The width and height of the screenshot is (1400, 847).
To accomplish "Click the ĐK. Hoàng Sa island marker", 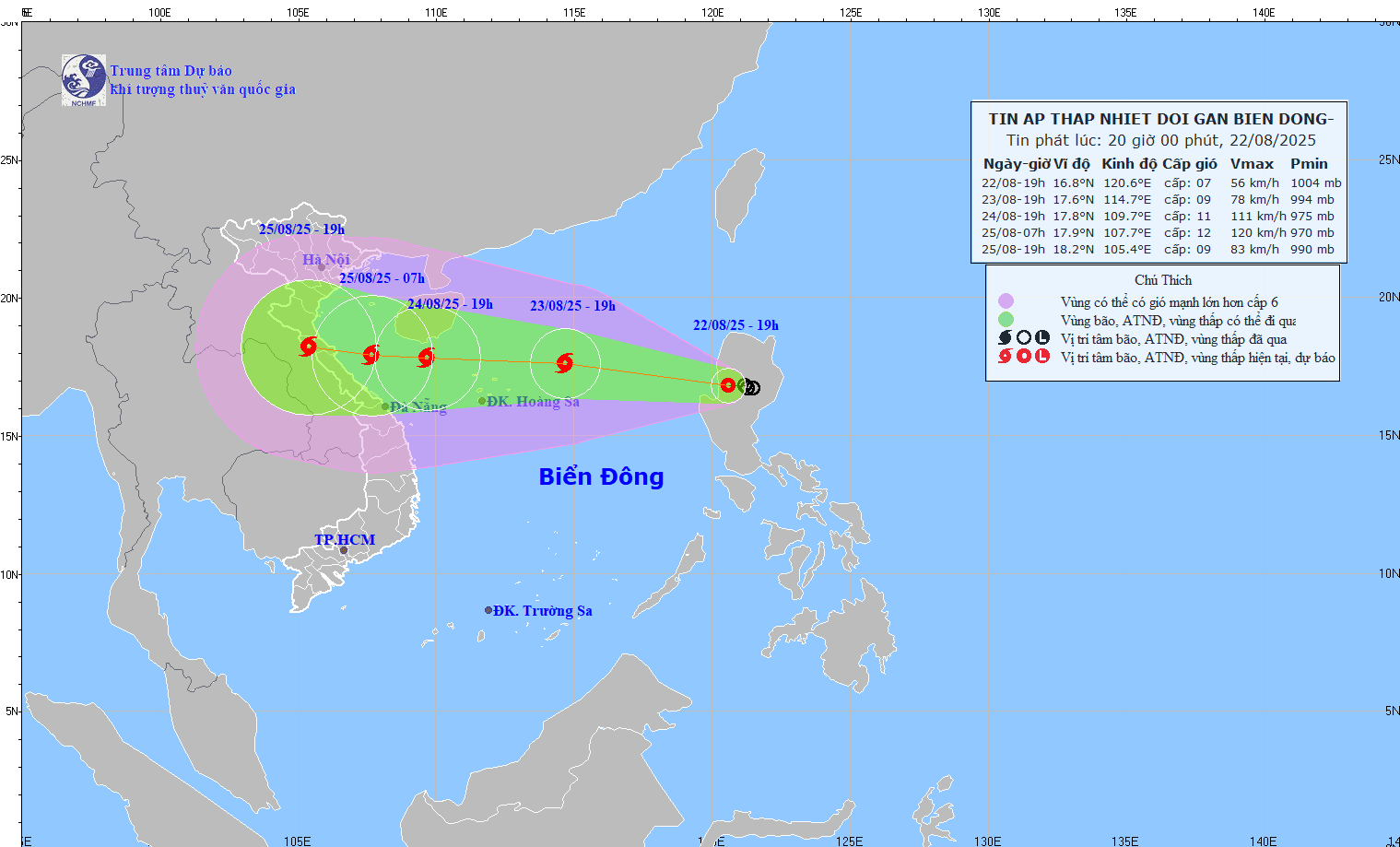I will 482,401.
